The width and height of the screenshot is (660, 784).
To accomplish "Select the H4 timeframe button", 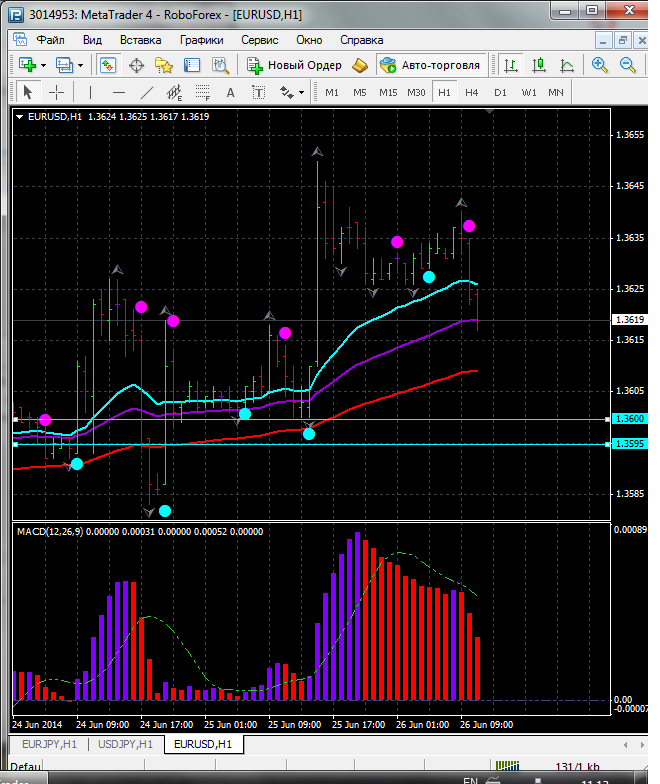I will point(472,92).
